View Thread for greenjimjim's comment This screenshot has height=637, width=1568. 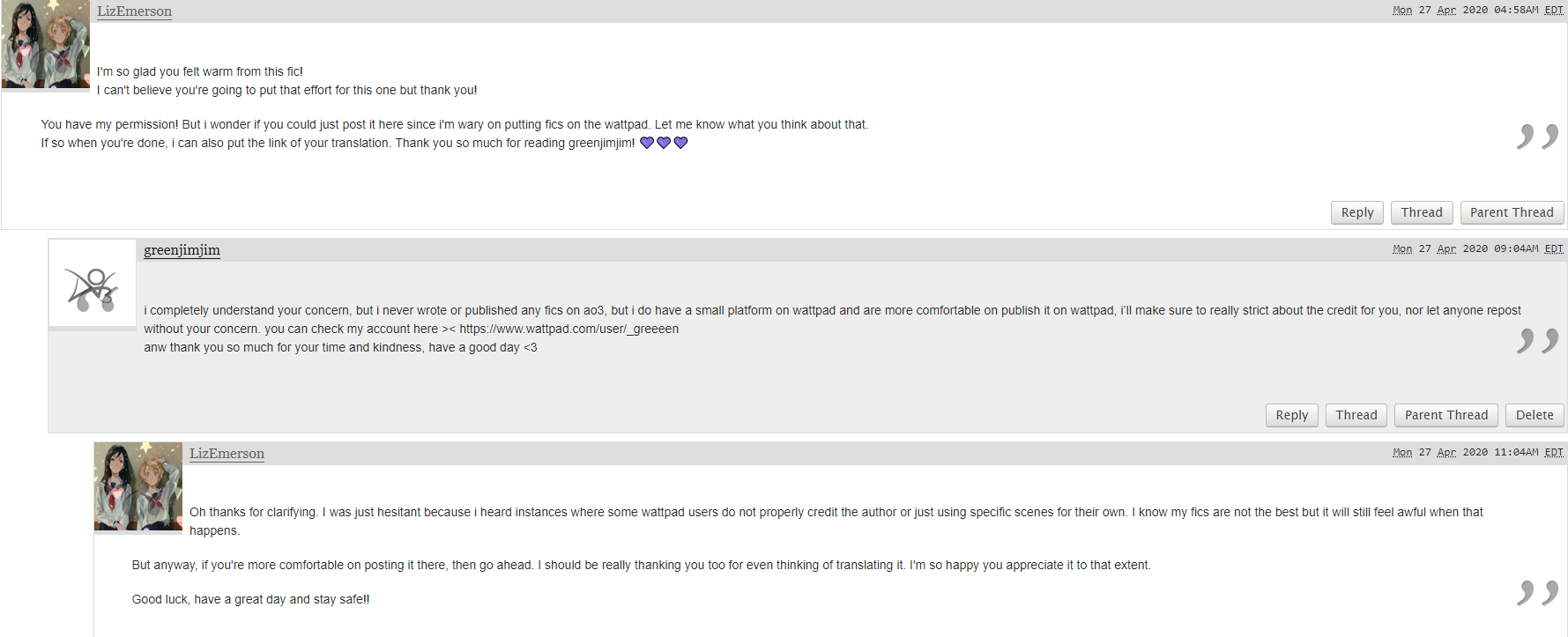click(x=1356, y=415)
